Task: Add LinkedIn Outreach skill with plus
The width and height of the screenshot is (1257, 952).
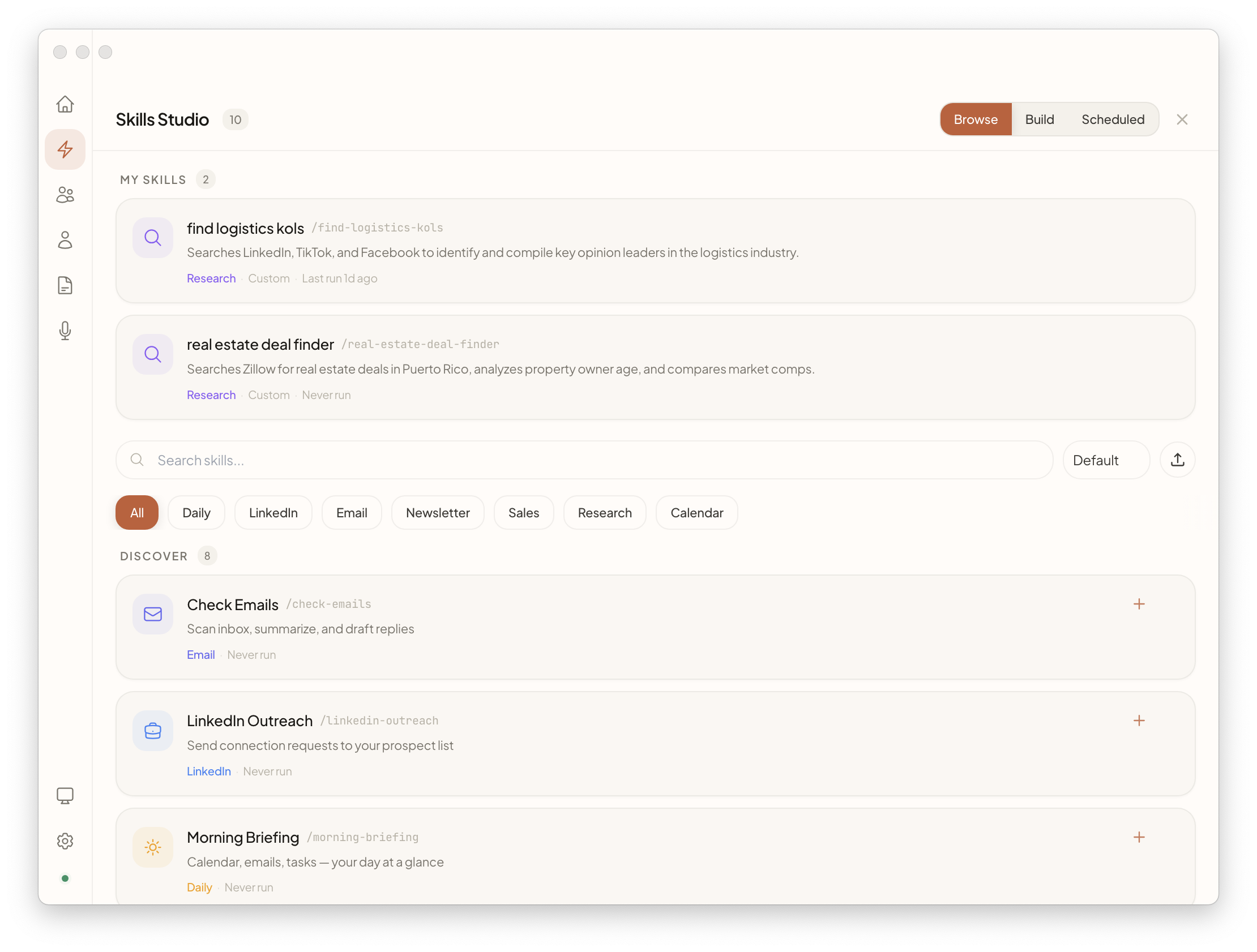Action: tap(1139, 721)
